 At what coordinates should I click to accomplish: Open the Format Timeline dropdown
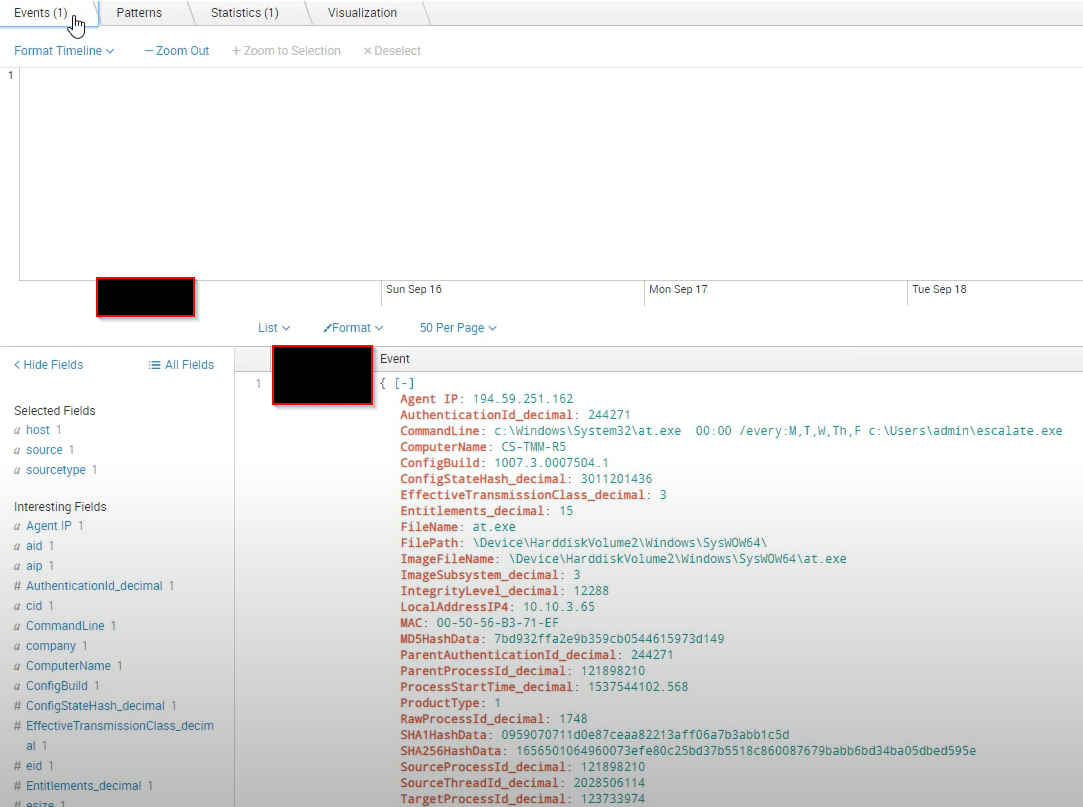click(x=64, y=50)
